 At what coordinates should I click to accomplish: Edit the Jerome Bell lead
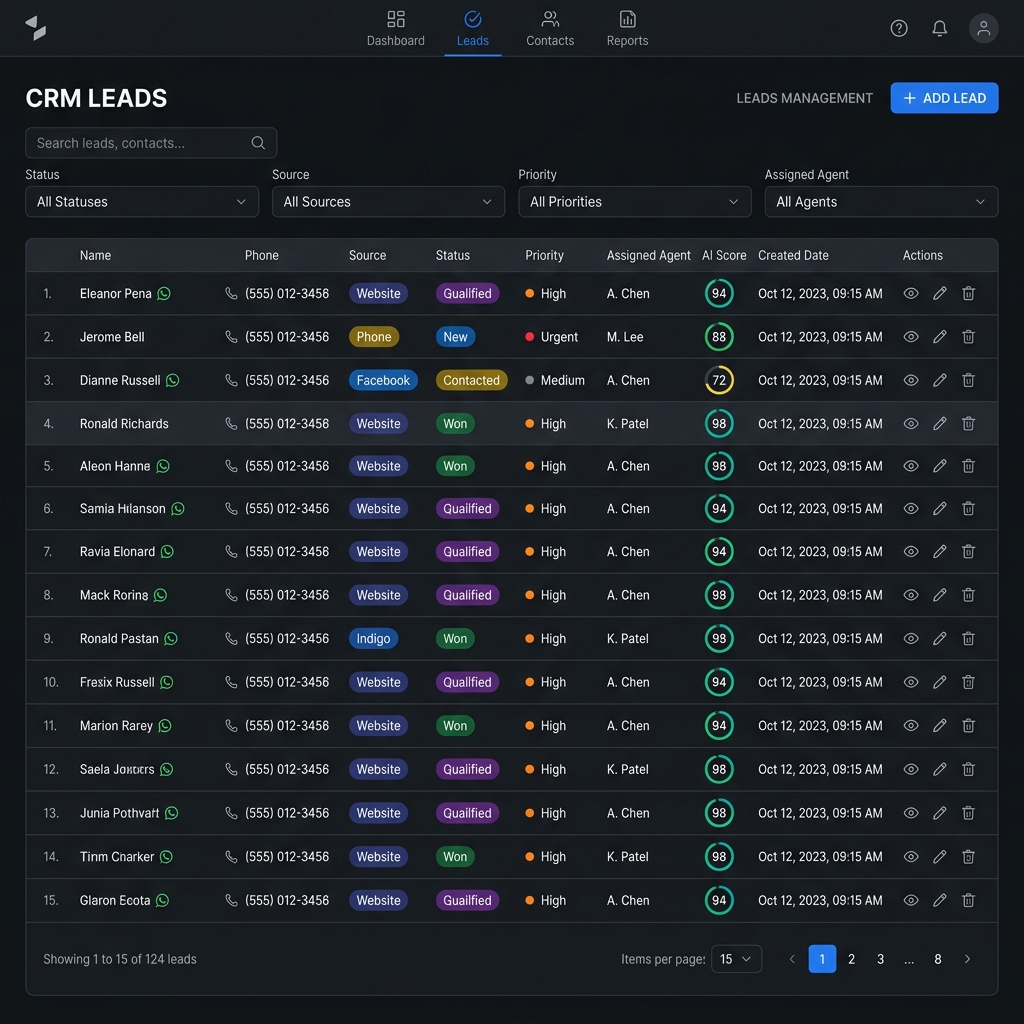pyautogui.click(x=939, y=336)
